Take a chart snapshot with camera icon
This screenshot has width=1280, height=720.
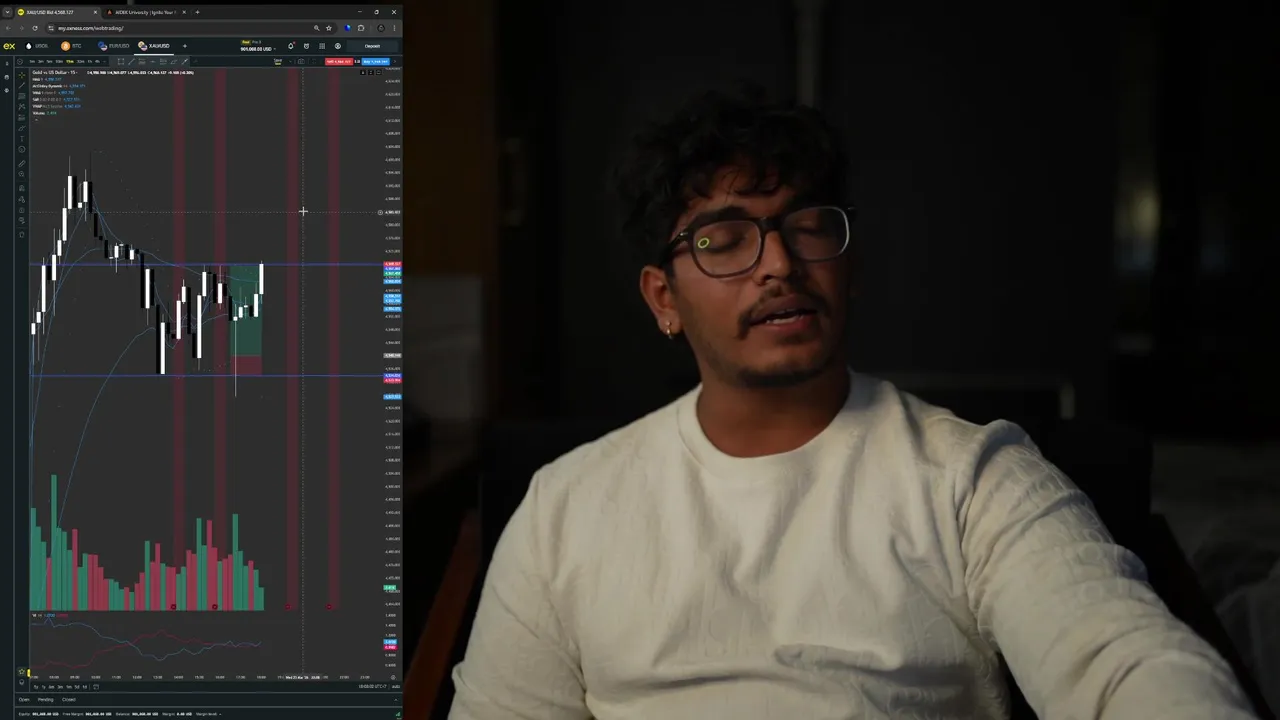[x=301, y=62]
